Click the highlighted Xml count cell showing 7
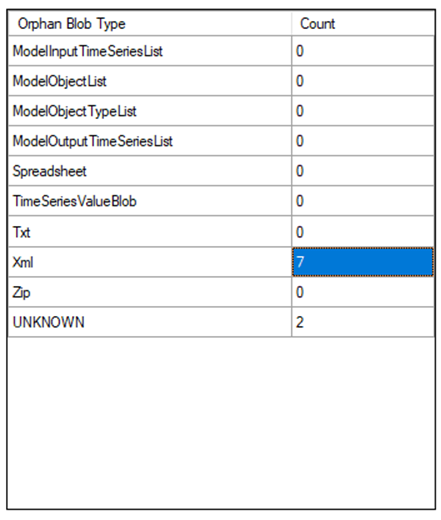This screenshot has height=520, width=441. click(x=363, y=262)
